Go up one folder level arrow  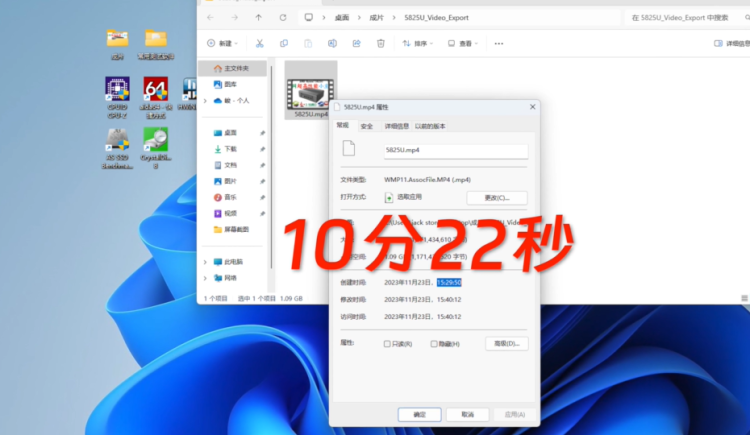(258, 18)
